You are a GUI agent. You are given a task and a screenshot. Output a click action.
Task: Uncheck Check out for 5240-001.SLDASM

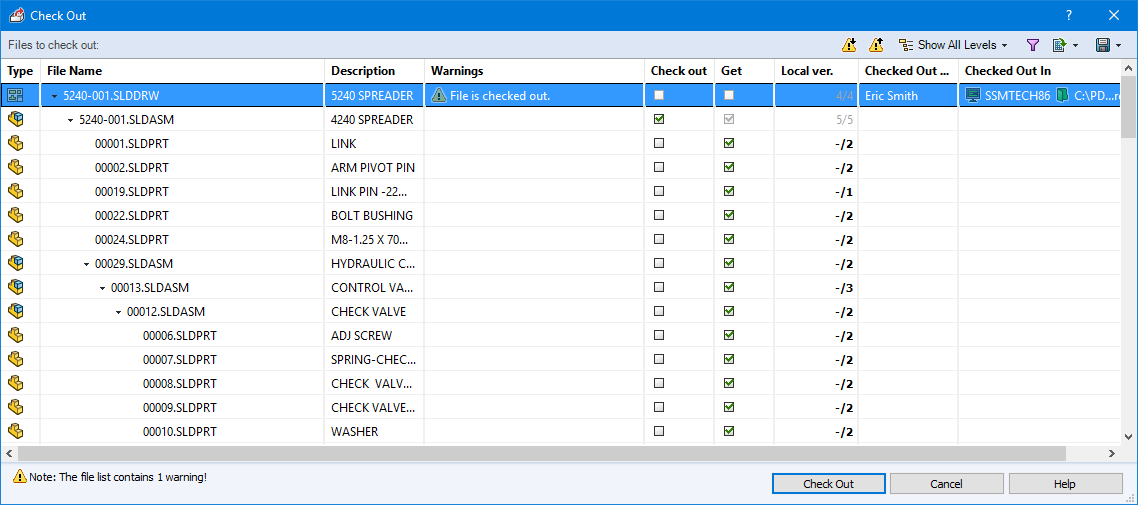[658, 119]
